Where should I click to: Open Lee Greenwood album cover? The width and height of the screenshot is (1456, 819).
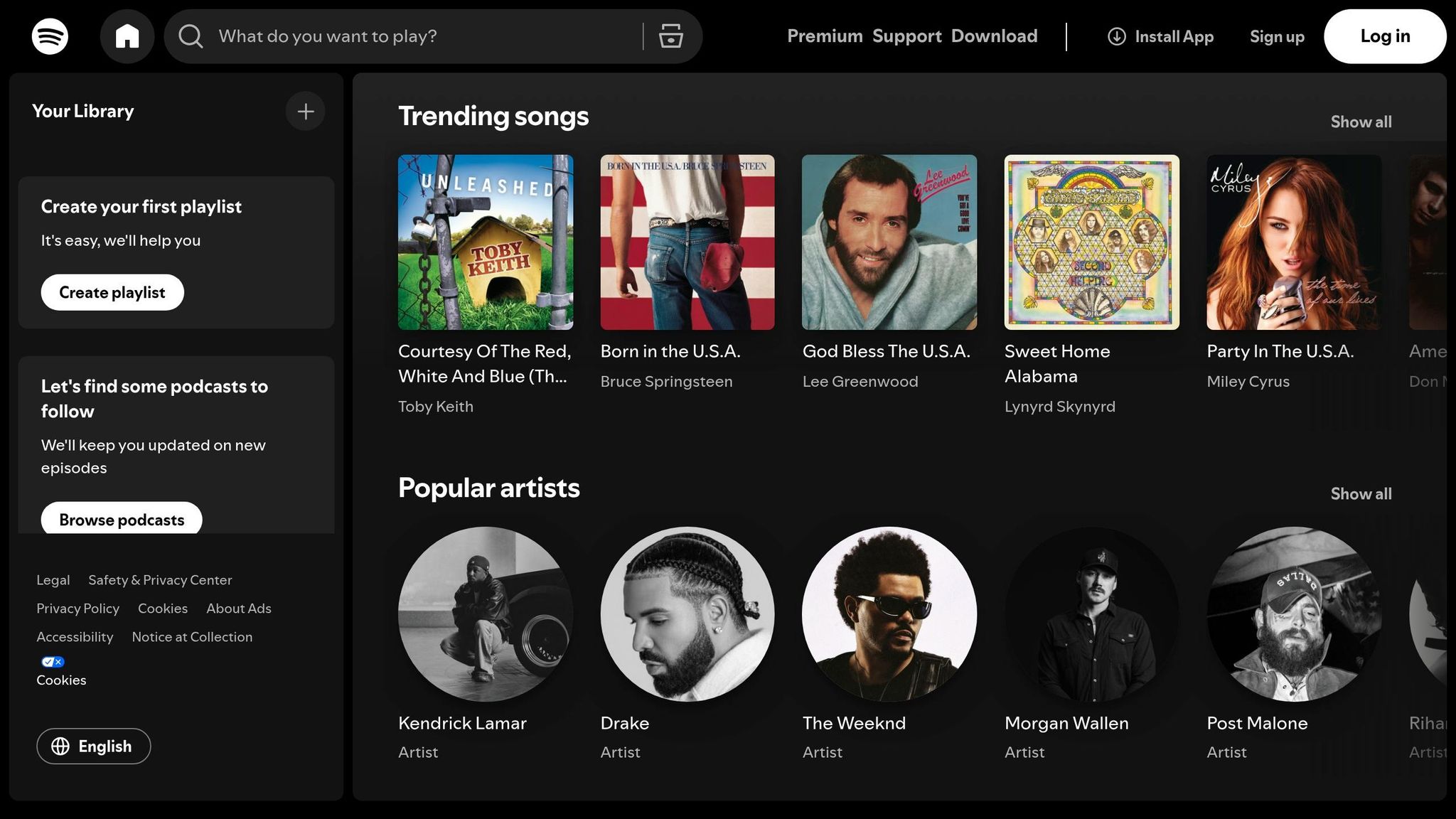889,242
